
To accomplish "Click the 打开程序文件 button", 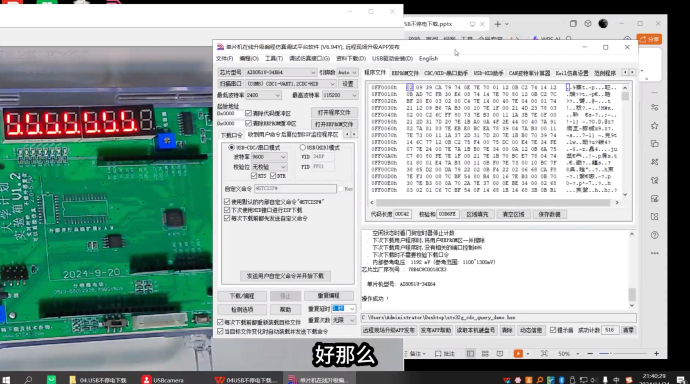I will (x=334, y=113).
